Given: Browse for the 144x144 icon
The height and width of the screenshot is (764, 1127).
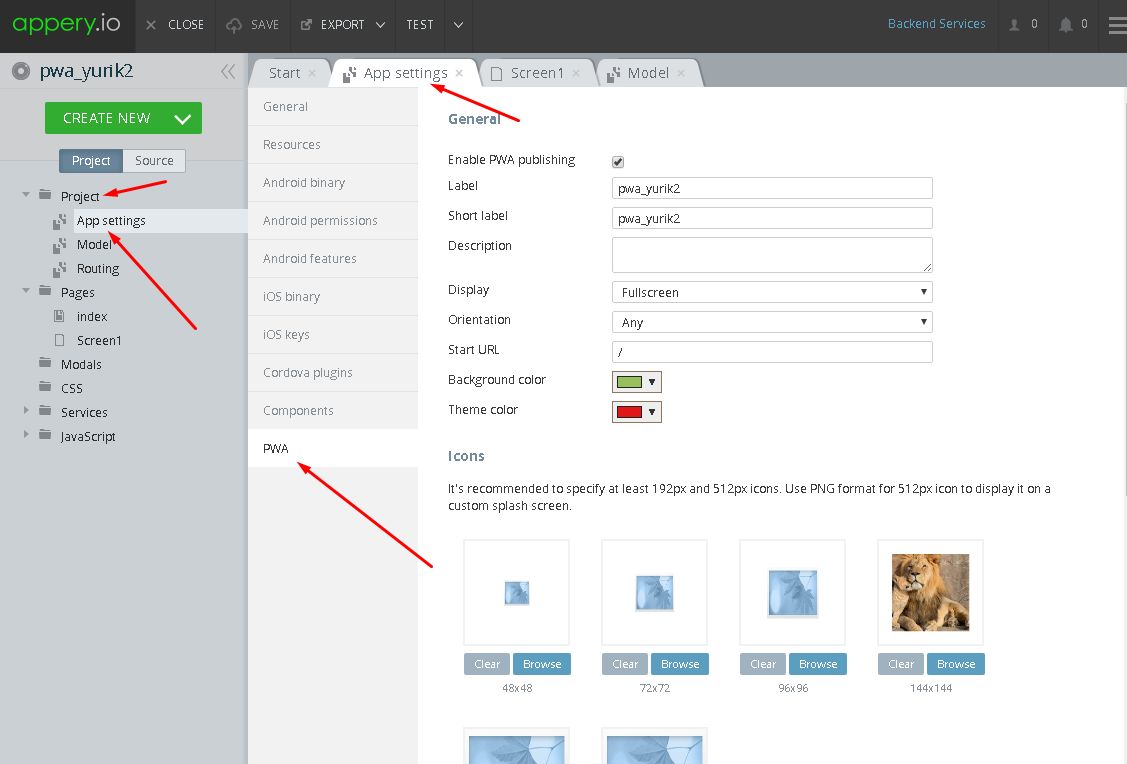Looking at the screenshot, I should pyautogui.click(x=956, y=664).
